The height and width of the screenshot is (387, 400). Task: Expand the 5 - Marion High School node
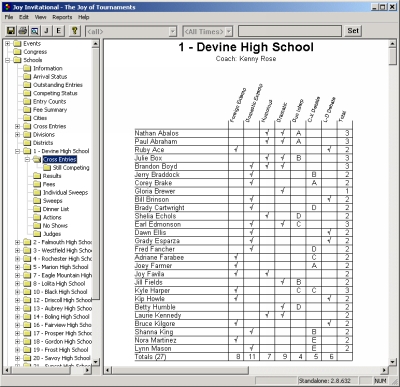click(x=17, y=267)
